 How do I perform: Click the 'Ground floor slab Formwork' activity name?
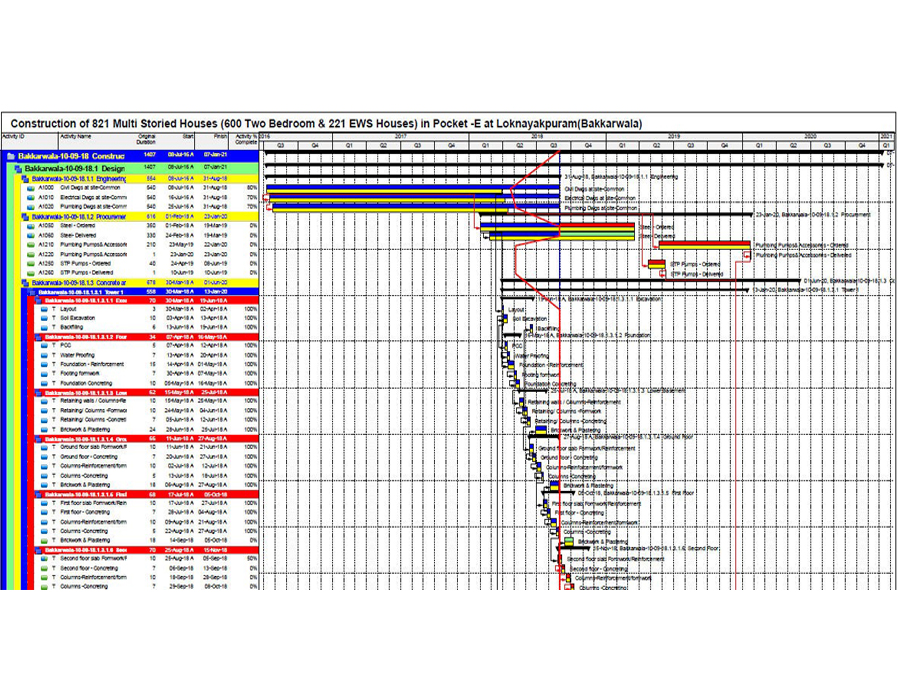point(94,448)
